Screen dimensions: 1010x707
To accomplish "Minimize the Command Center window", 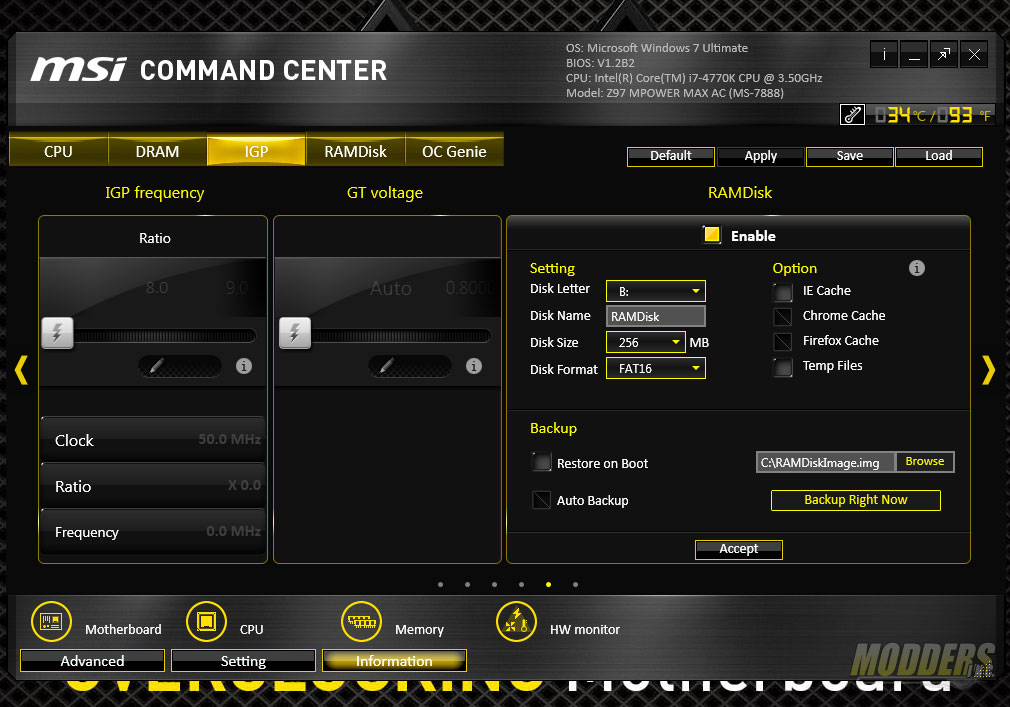I will click(914, 55).
